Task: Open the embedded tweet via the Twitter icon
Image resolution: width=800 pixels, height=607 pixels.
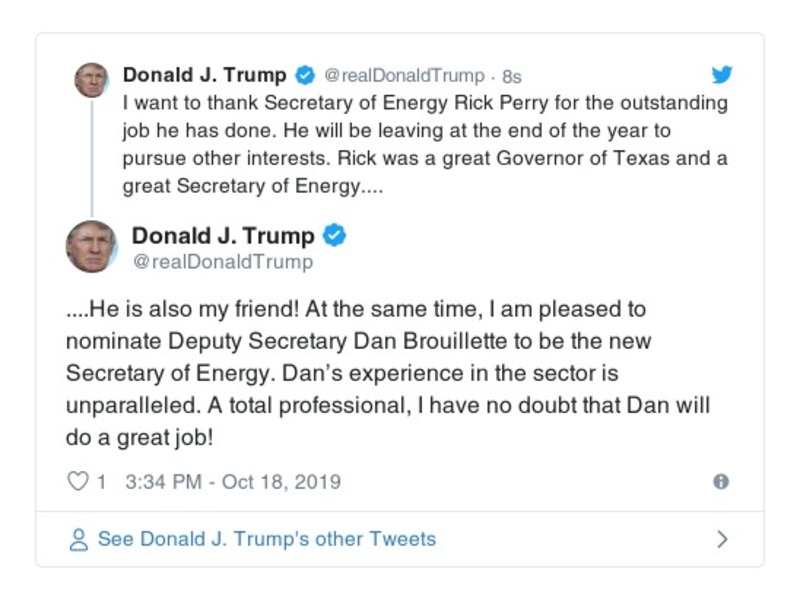Action: point(722,74)
